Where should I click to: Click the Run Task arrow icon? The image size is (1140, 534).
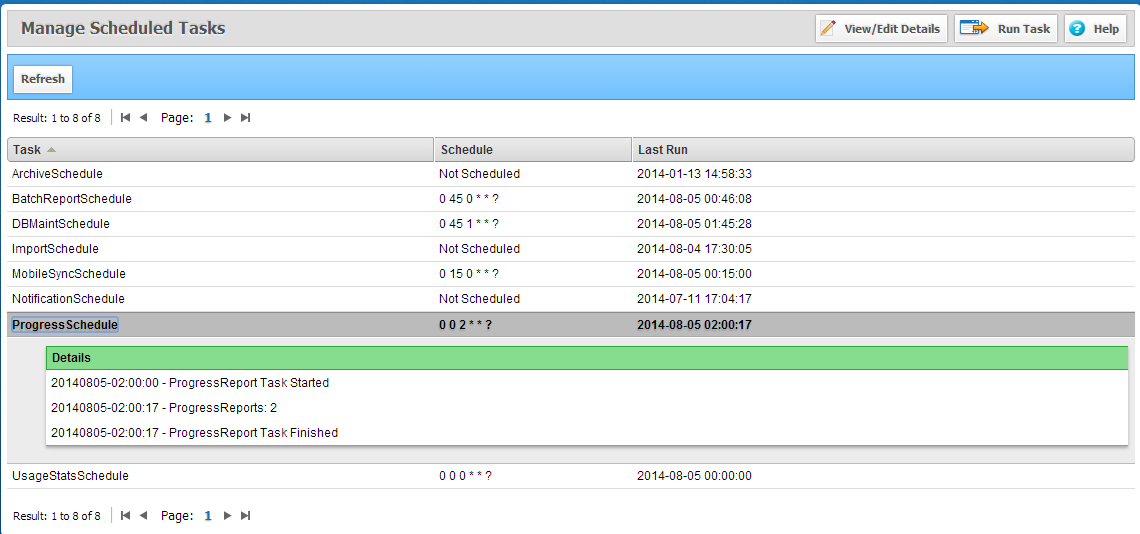974,29
